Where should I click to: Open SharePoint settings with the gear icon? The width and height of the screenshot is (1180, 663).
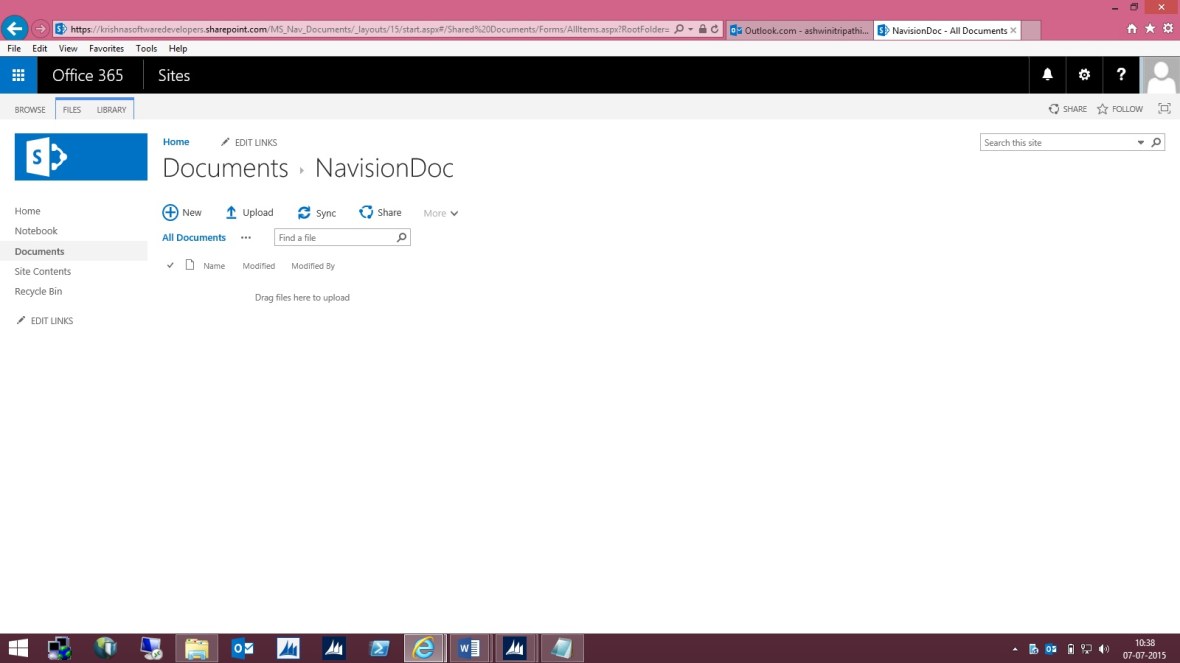pos(1084,74)
